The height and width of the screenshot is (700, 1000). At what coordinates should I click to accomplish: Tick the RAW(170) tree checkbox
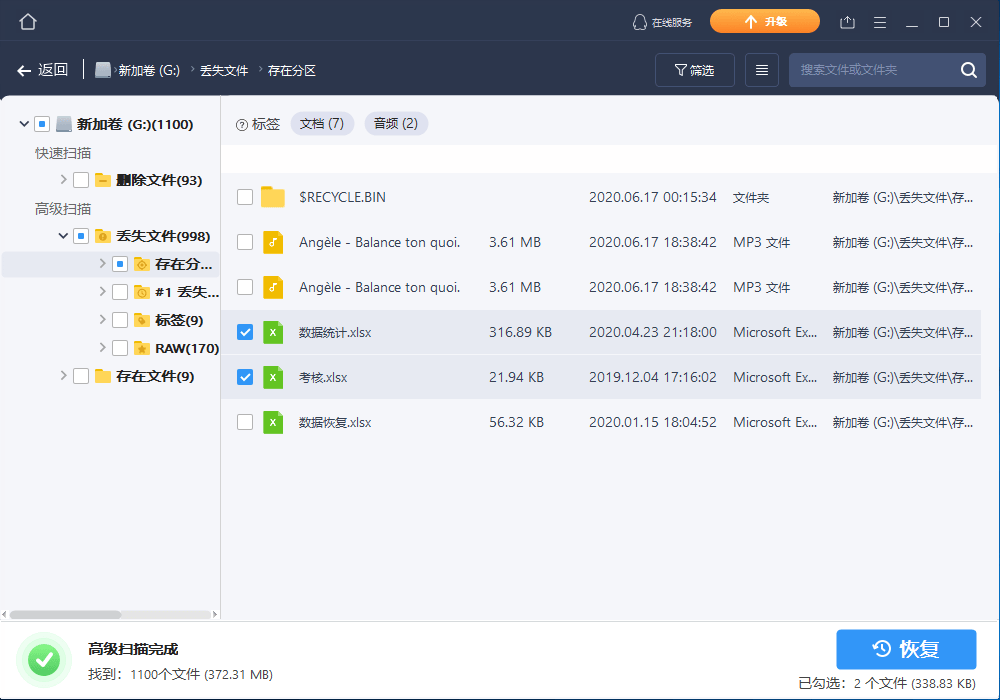[120, 348]
